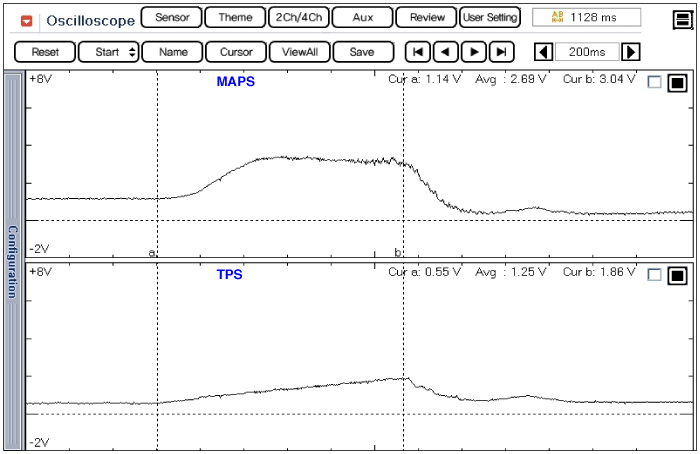Image resolution: width=700 pixels, height=454 pixels.
Task: Click the hamburger menu icon at top right
Action: click(x=683, y=20)
